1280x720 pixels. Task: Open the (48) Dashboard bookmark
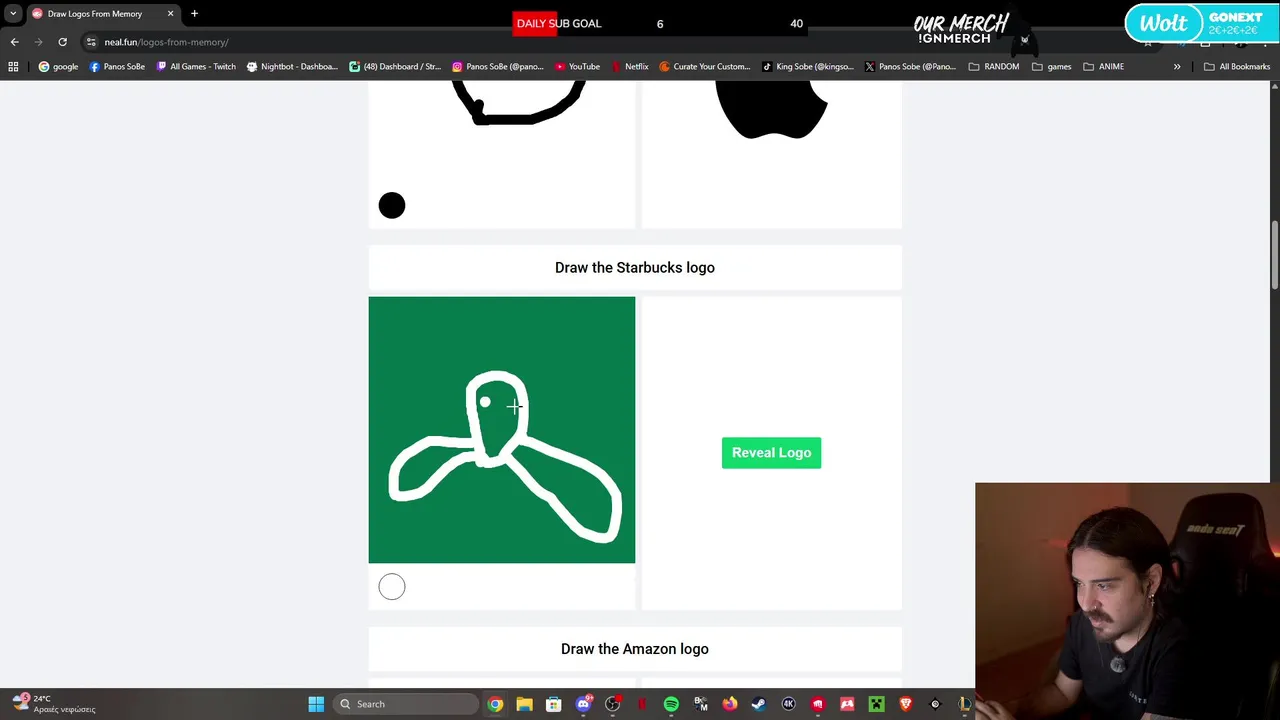coord(395,67)
